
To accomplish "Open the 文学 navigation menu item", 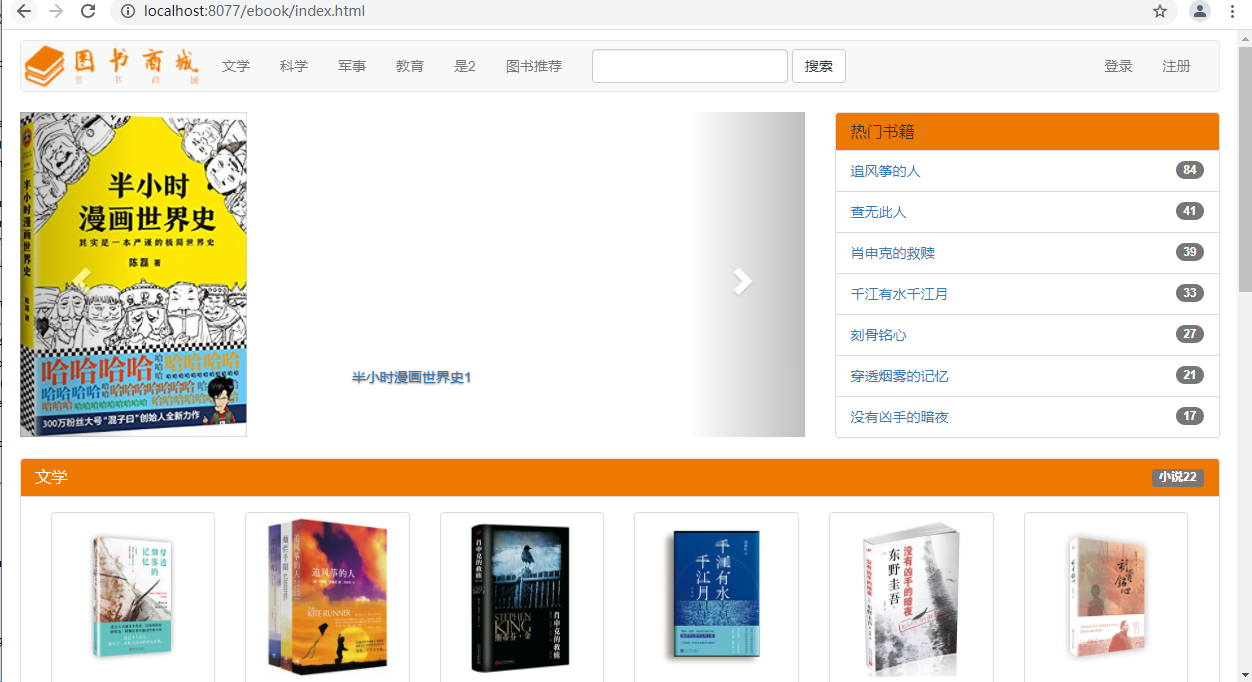I will pyautogui.click(x=236, y=66).
